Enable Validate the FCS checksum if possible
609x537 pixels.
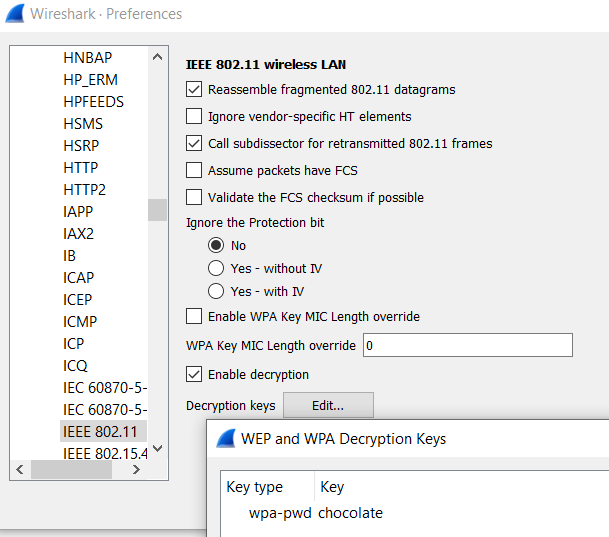tap(194, 197)
